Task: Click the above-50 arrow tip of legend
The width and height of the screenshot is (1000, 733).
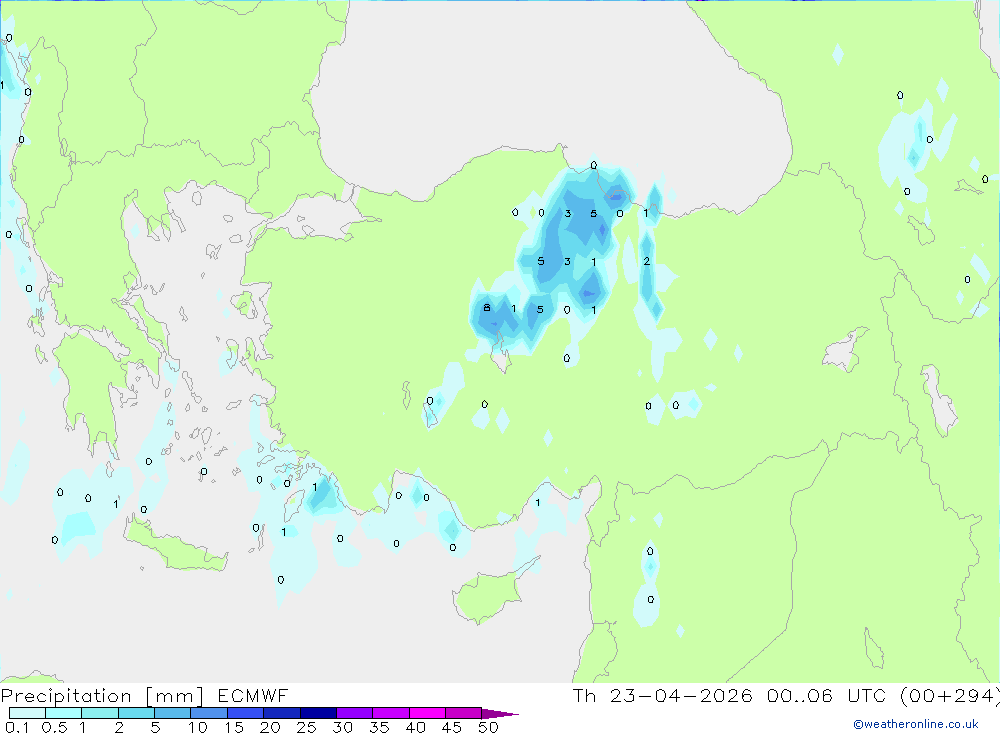Action: click(501, 713)
